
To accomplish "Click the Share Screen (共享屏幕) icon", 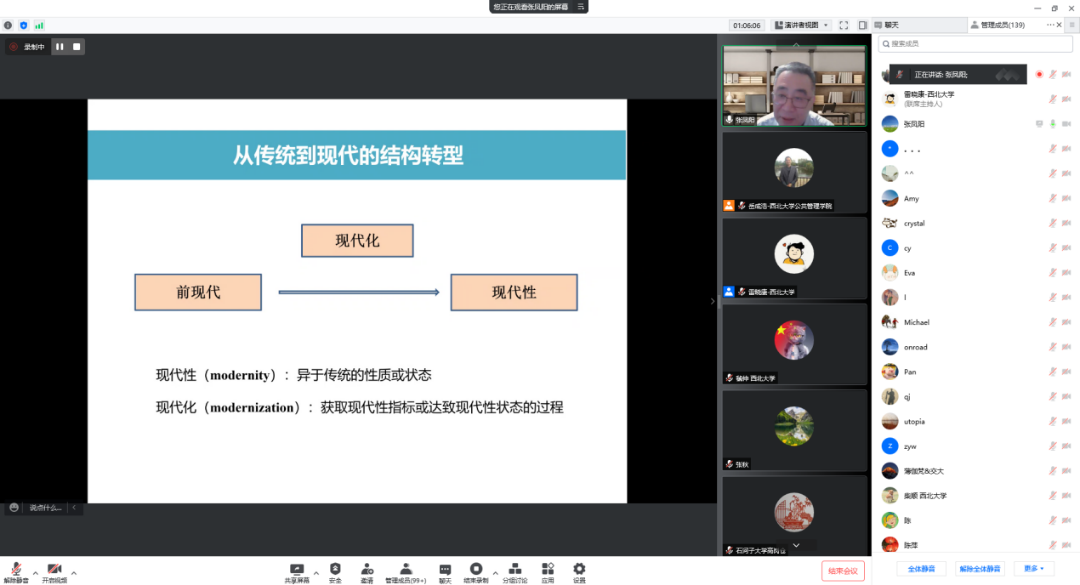I will (296, 570).
